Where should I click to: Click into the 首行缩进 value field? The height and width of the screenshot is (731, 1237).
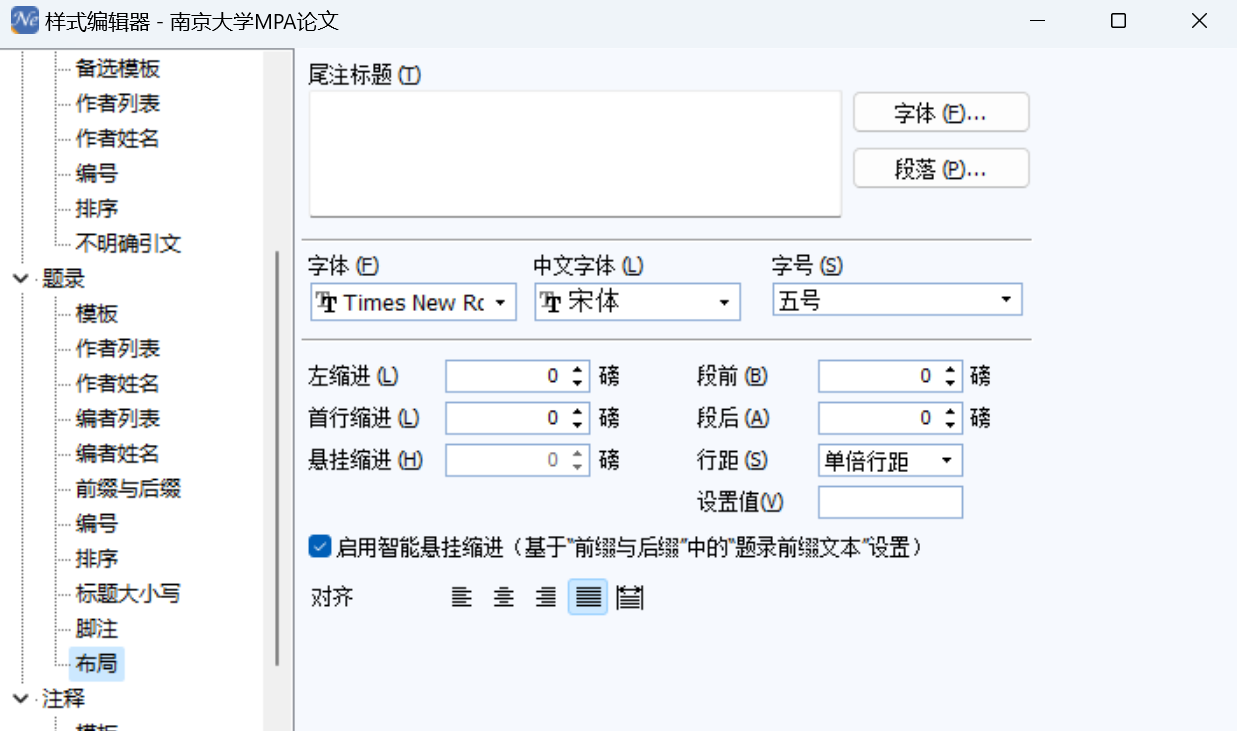(x=506, y=418)
